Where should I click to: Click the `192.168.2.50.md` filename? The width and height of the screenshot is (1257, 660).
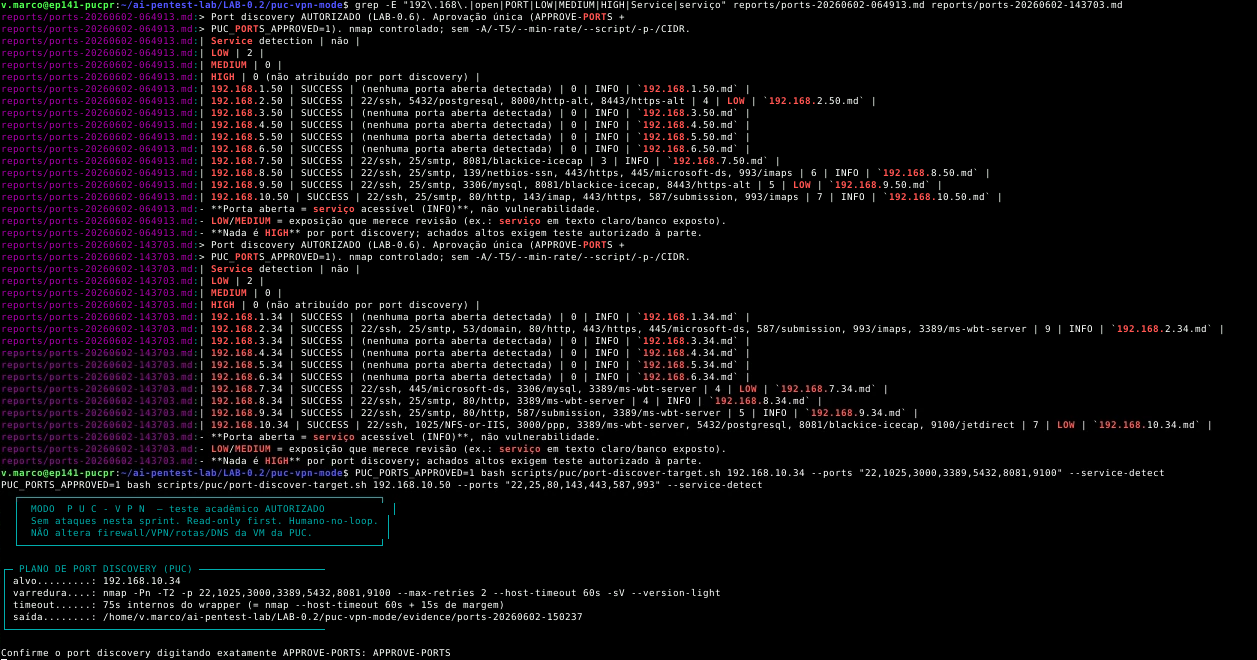(815, 101)
